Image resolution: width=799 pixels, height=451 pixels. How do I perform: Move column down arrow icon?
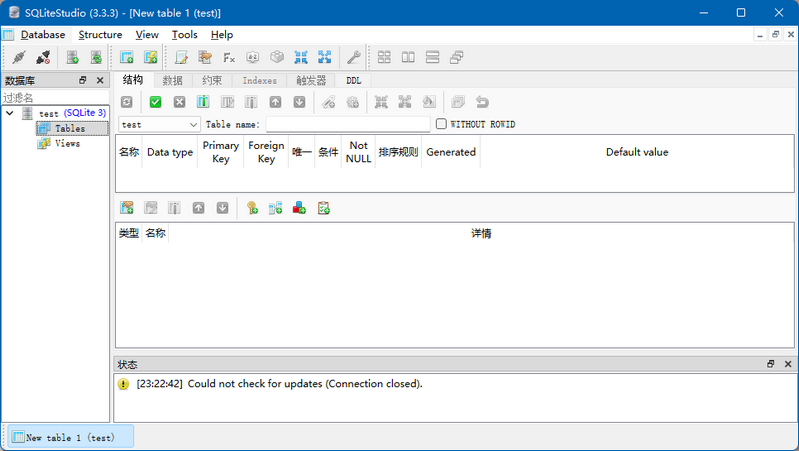pyautogui.click(x=299, y=102)
